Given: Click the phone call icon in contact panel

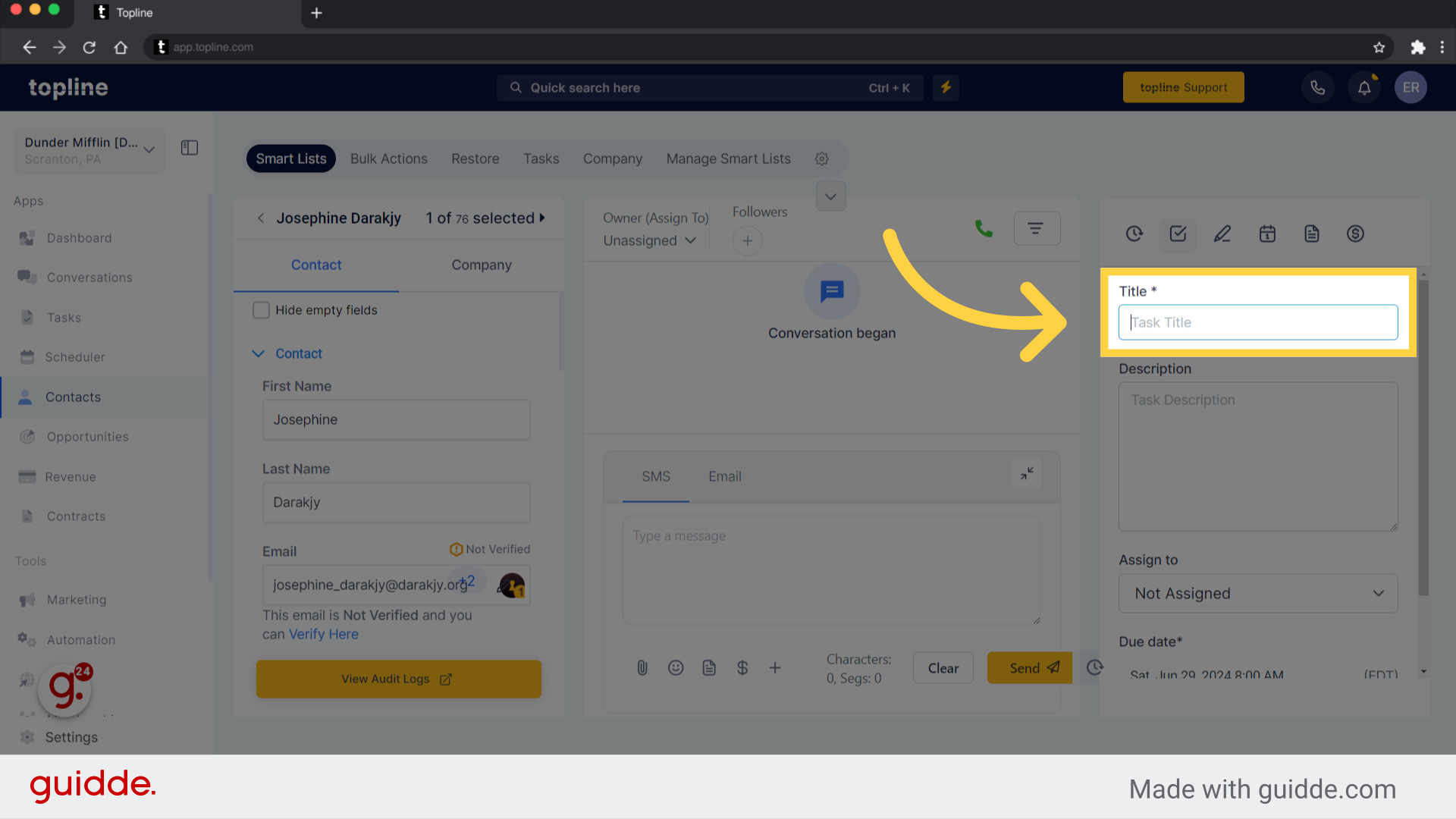Looking at the screenshot, I should (984, 228).
